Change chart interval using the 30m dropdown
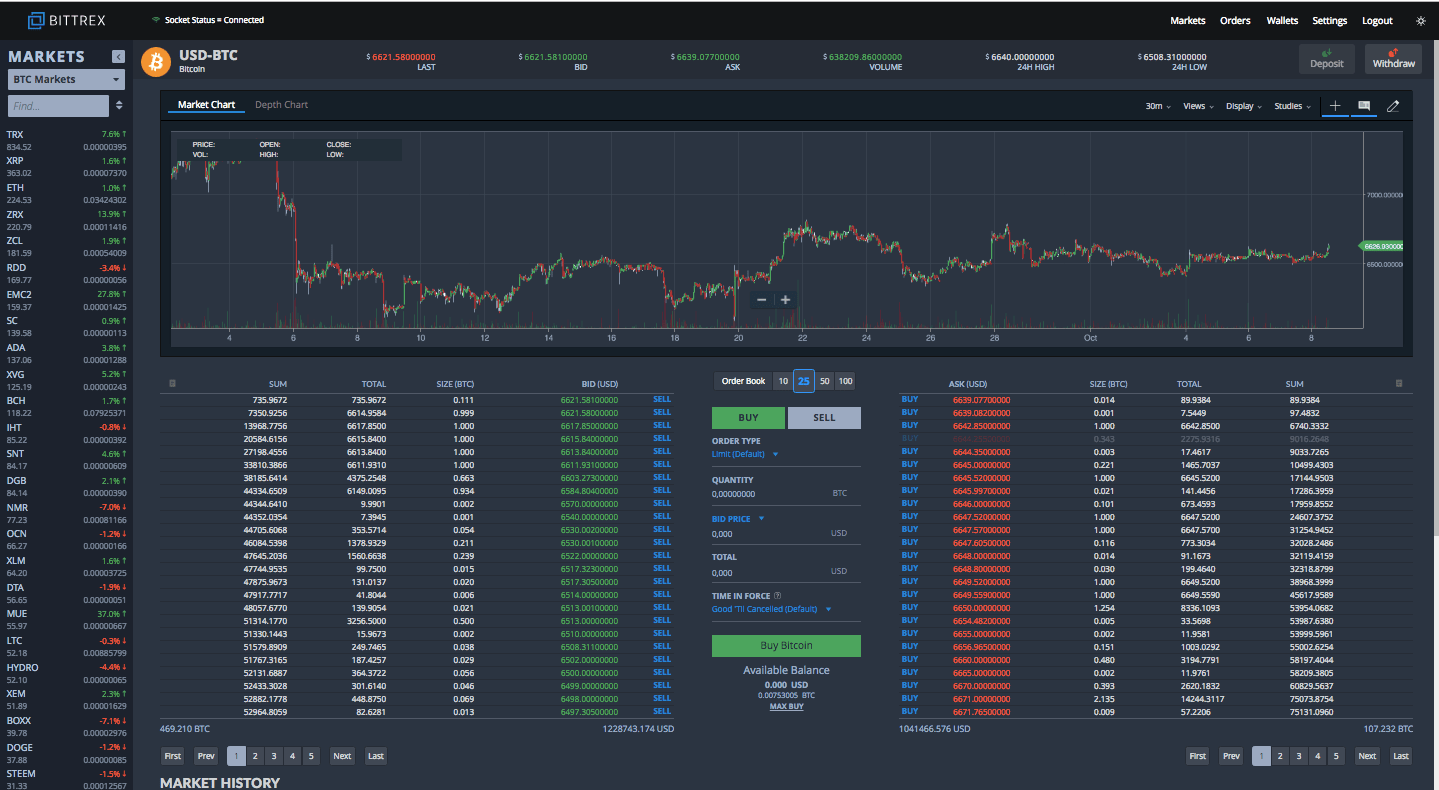Image resolution: width=1439 pixels, height=790 pixels. [x=1156, y=107]
